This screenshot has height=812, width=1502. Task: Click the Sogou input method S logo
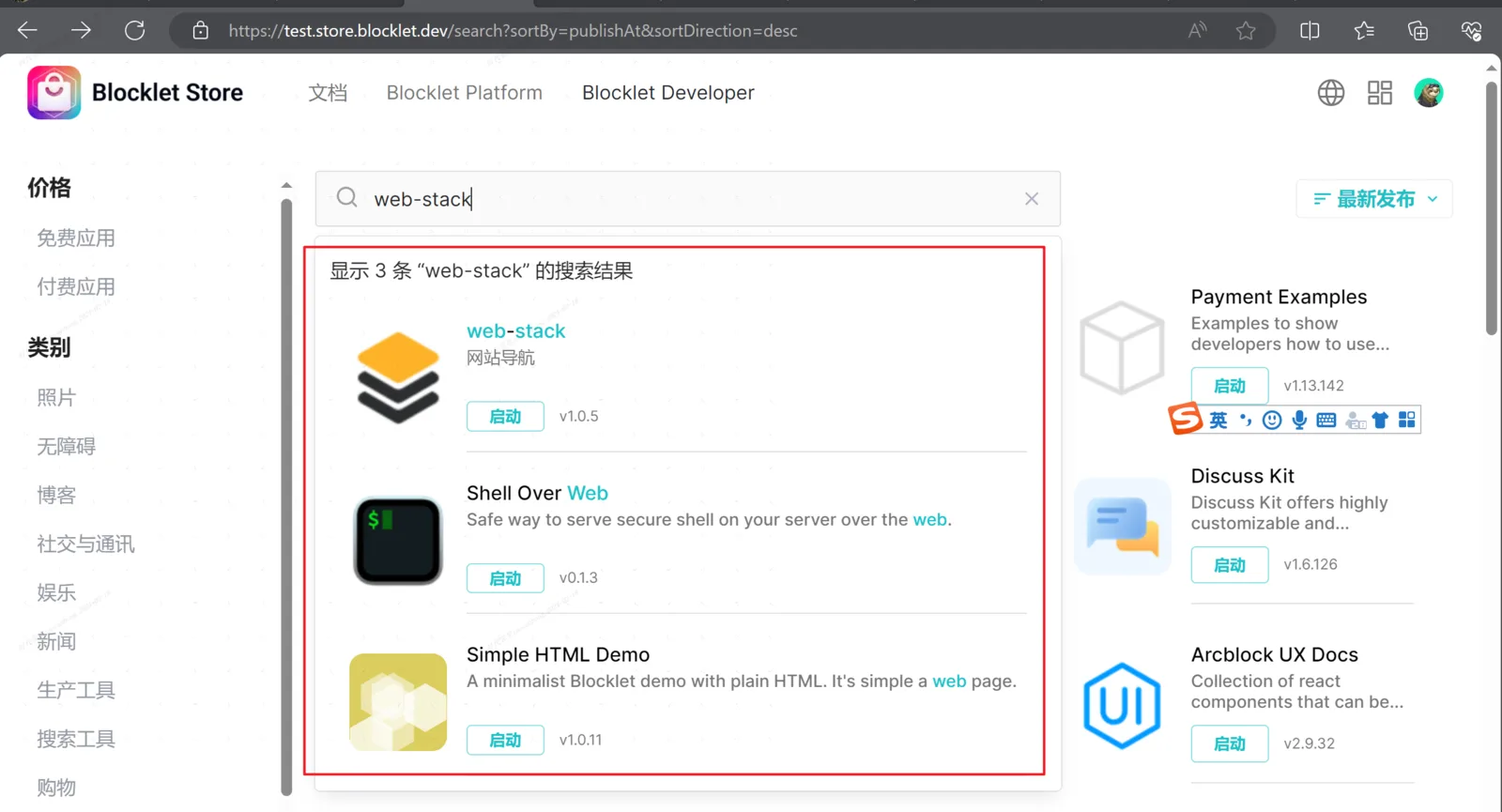(1185, 419)
